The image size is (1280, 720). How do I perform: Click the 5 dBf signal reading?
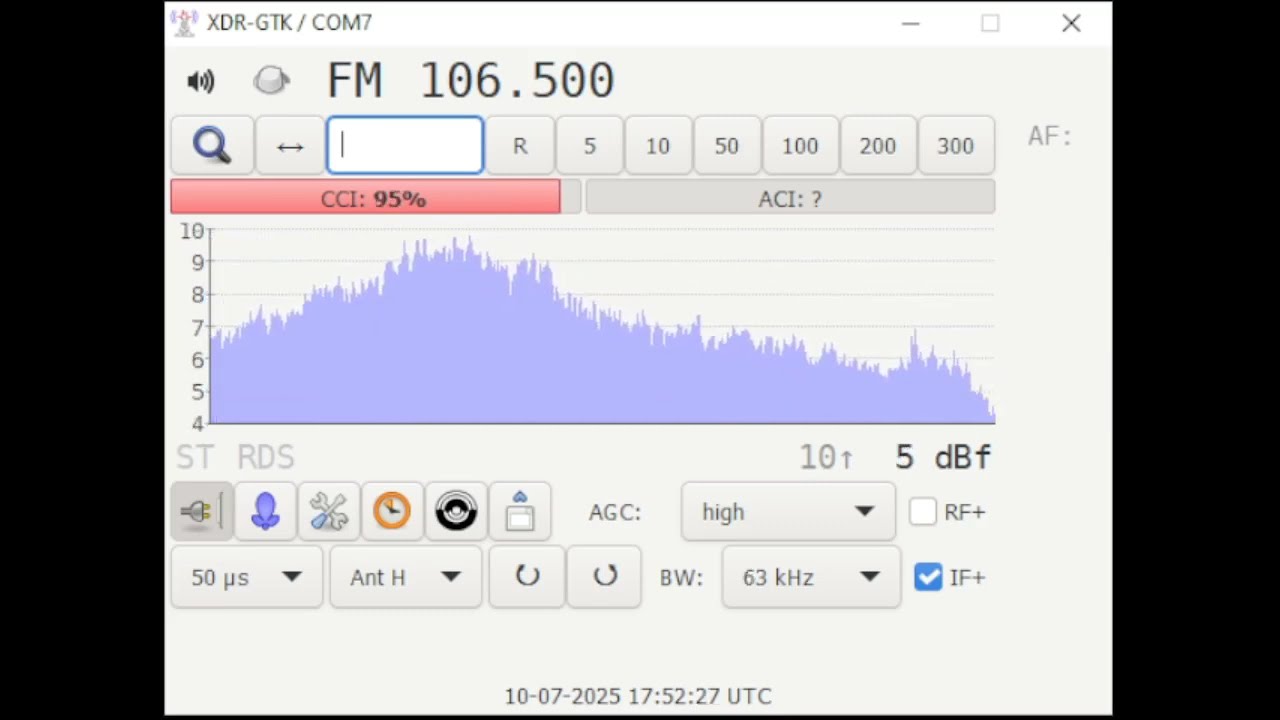click(x=943, y=458)
